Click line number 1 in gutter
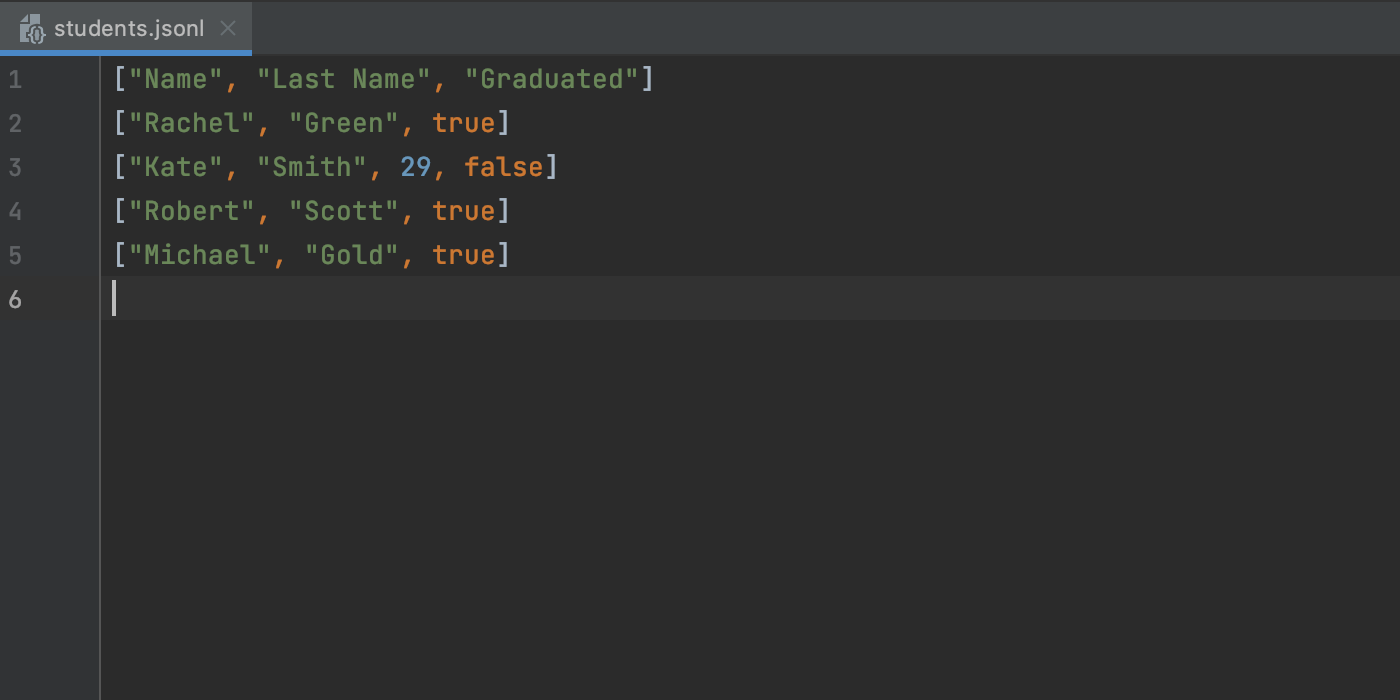 pos(14,79)
